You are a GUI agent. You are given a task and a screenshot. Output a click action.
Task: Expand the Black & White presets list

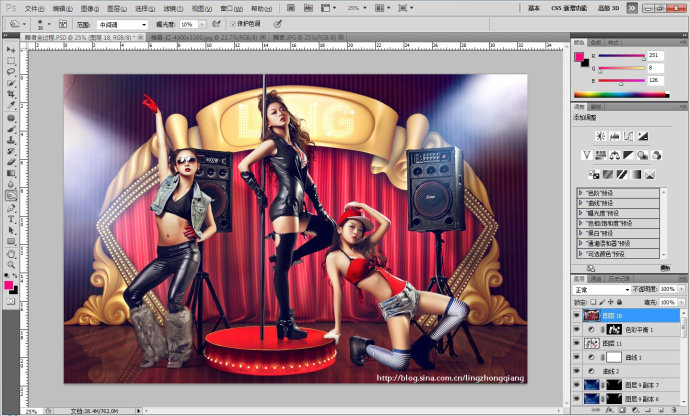[x=581, y=233]
